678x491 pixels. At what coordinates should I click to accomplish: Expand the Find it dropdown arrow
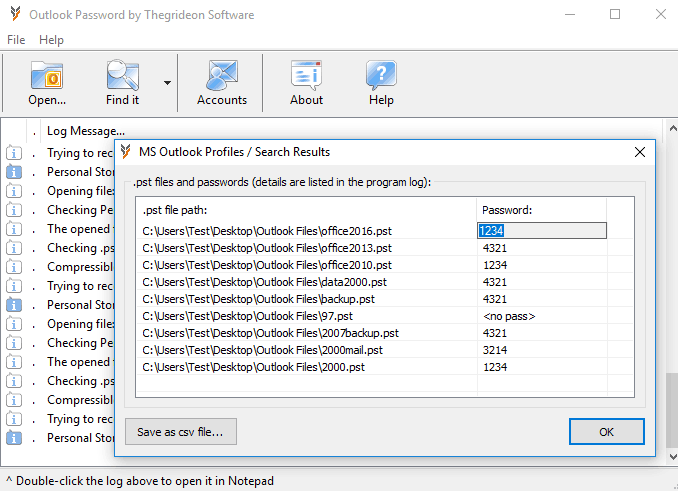(x=167, y=83)
